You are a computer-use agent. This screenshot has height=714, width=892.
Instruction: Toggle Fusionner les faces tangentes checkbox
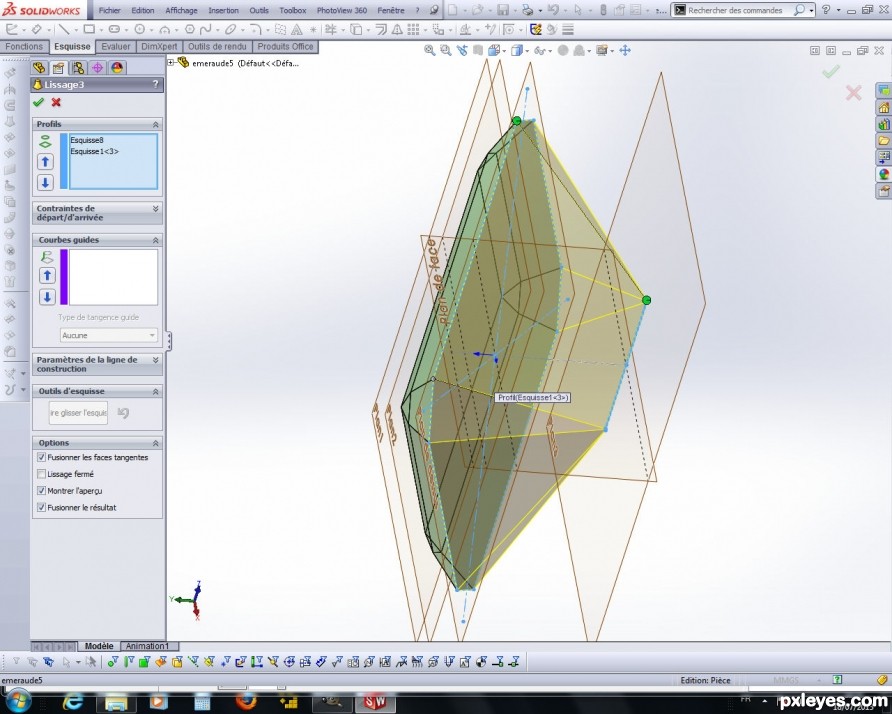click(41, 457)
